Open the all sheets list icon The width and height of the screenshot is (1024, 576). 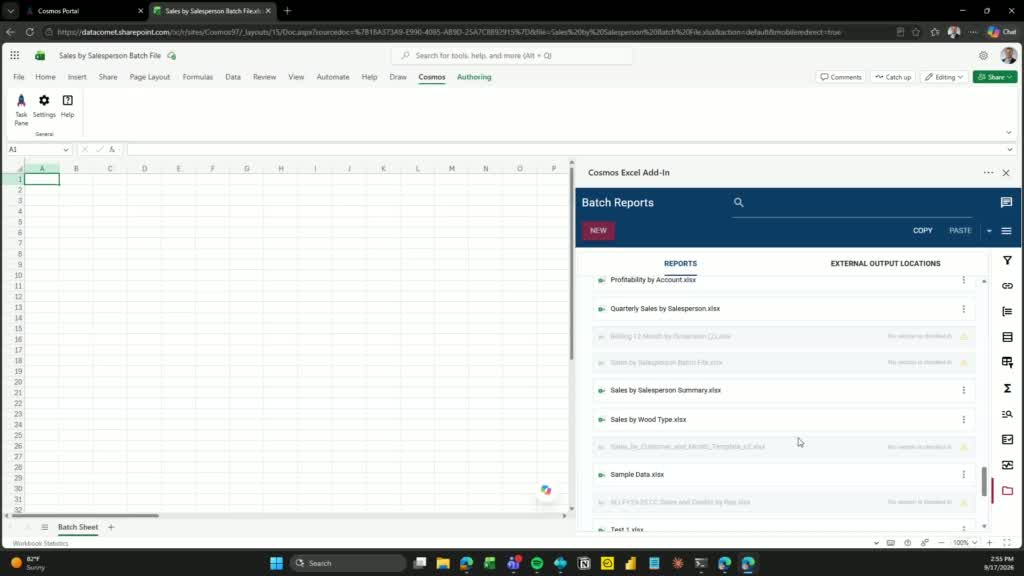pos(44,527)
